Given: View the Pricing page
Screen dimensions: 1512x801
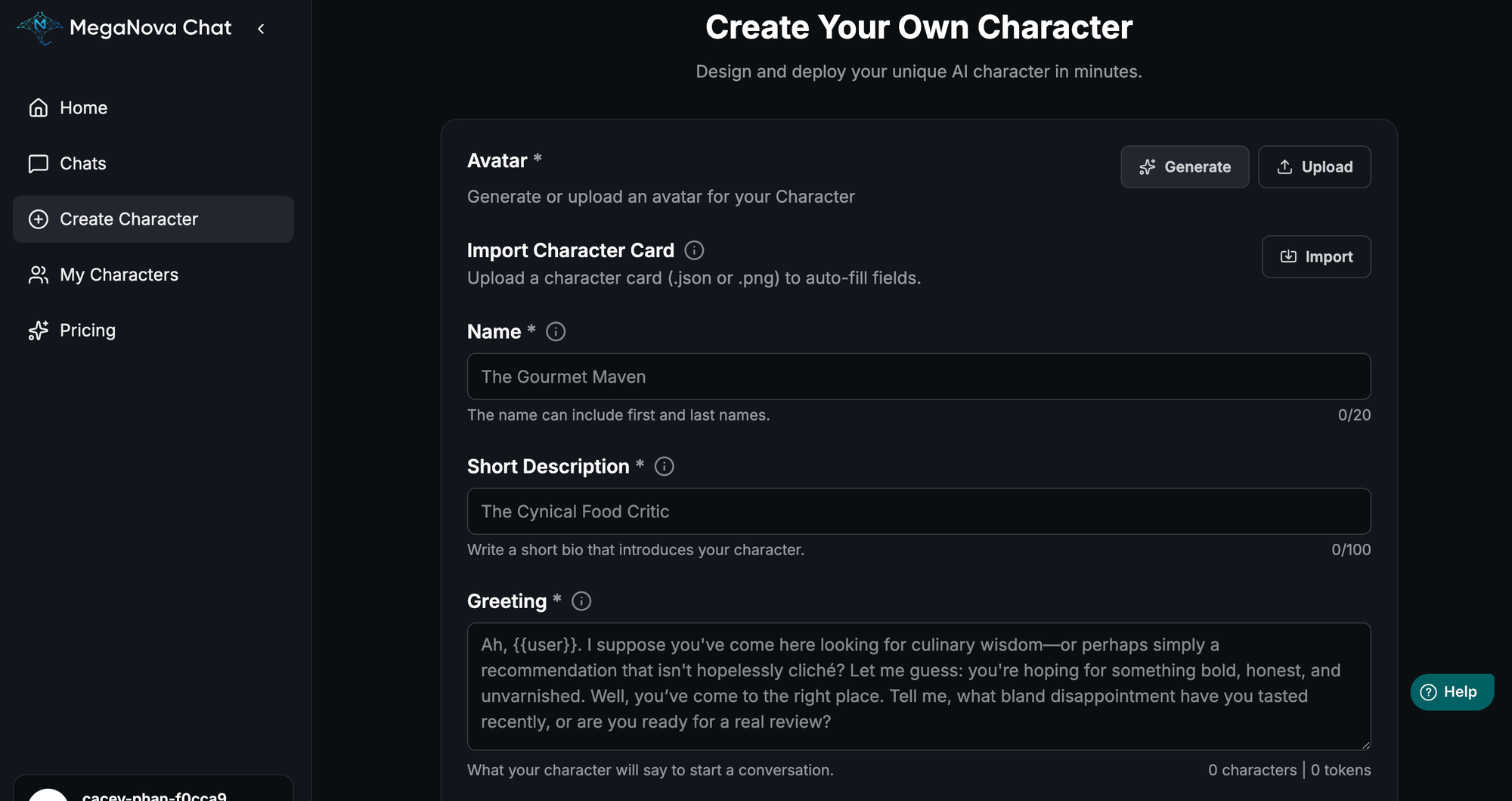Looking at the screenshot, I should [87, 331].
